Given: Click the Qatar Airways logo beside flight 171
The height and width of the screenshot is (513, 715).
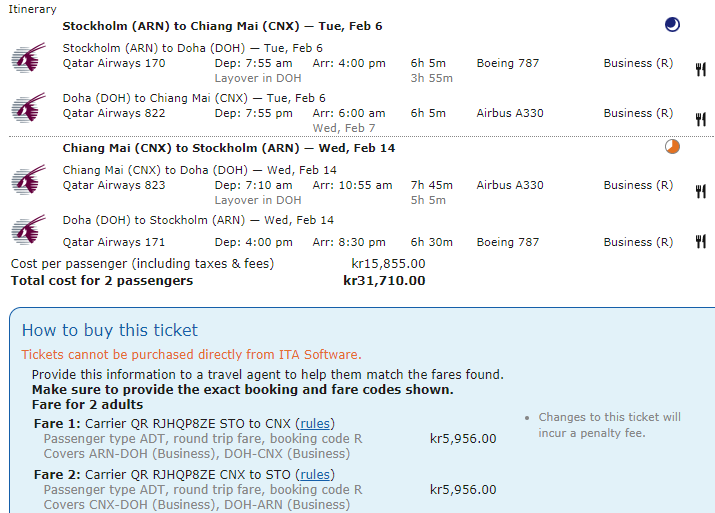Looking at the screenshot, I should pos(28,229).
